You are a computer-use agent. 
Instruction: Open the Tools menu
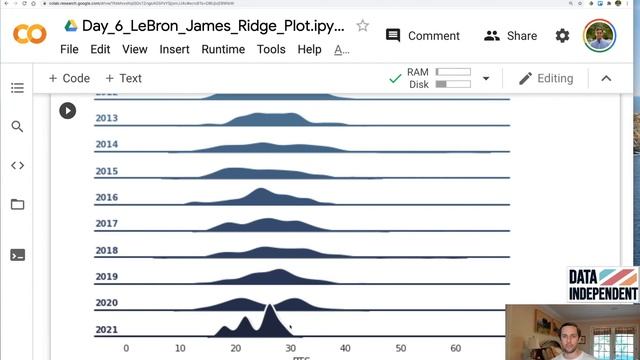tap(271, 49)
